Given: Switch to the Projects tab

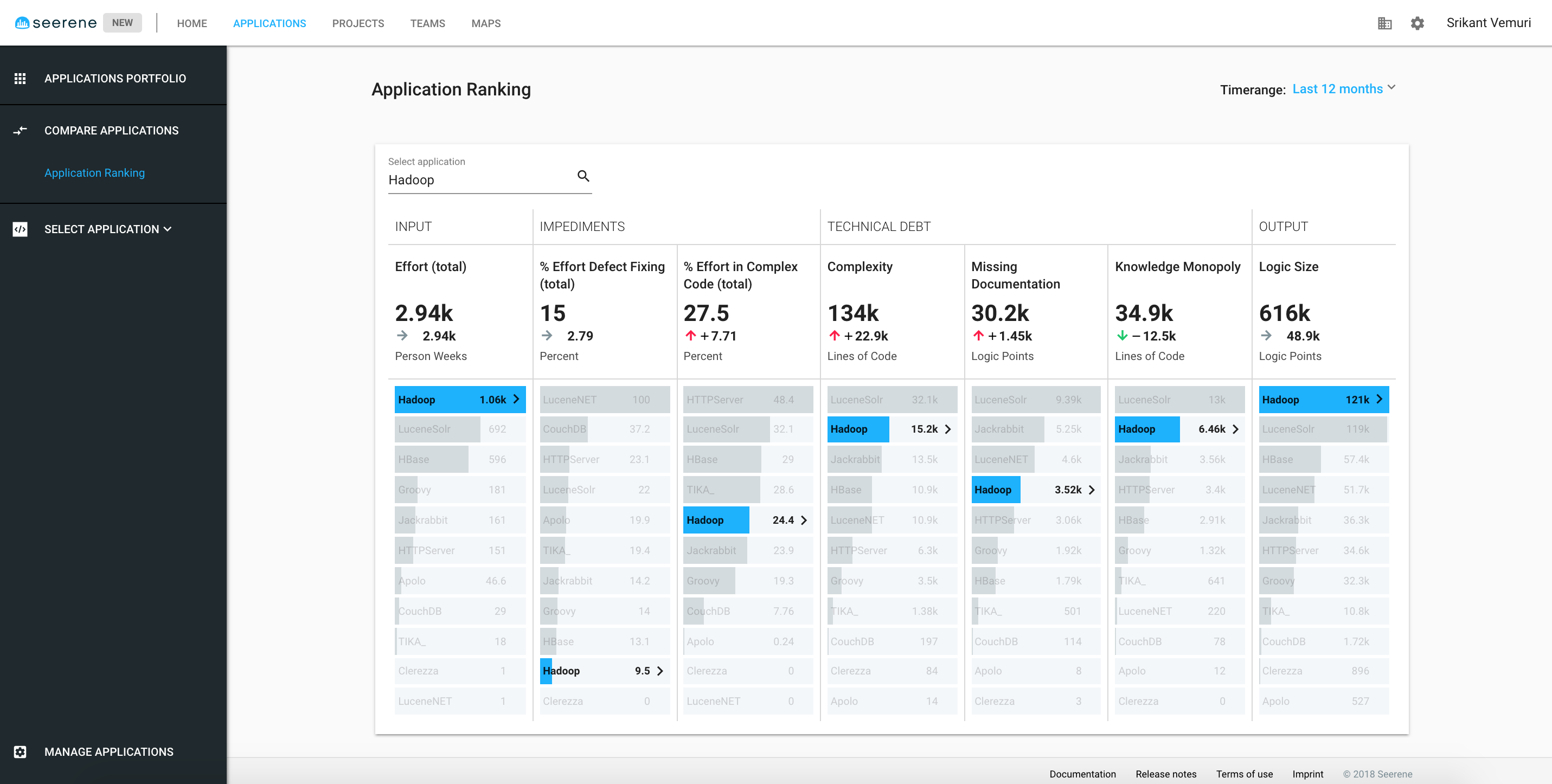Looking at the screenshot, I should point(357,23).
